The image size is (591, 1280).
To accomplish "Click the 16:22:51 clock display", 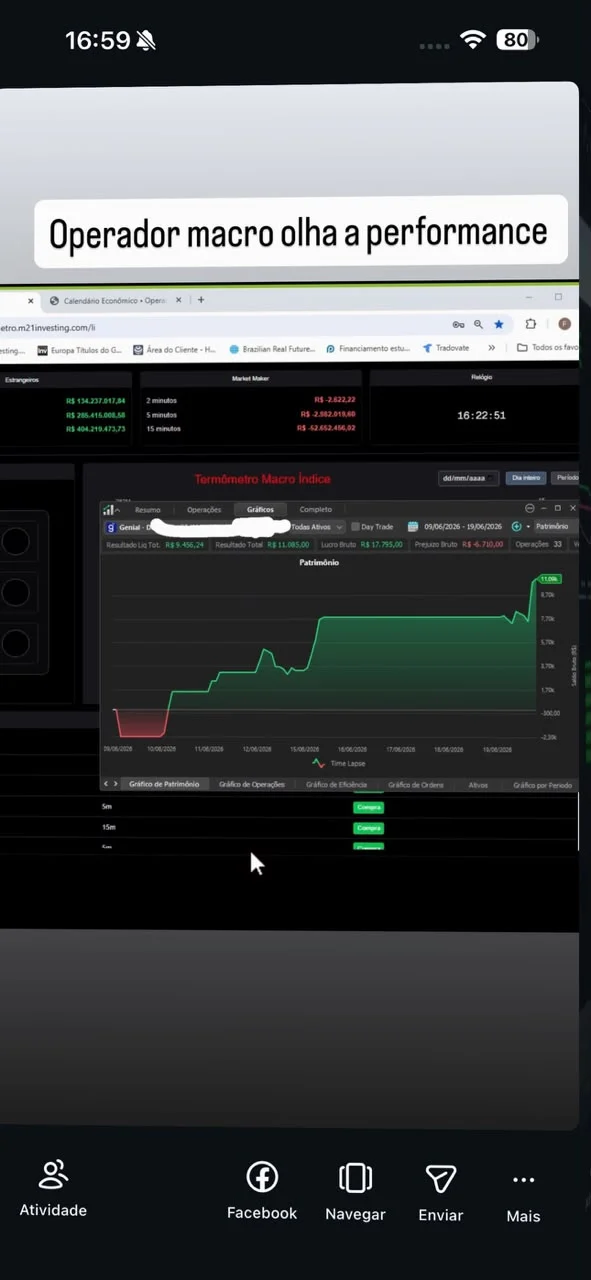I will [x=481, y=415].
